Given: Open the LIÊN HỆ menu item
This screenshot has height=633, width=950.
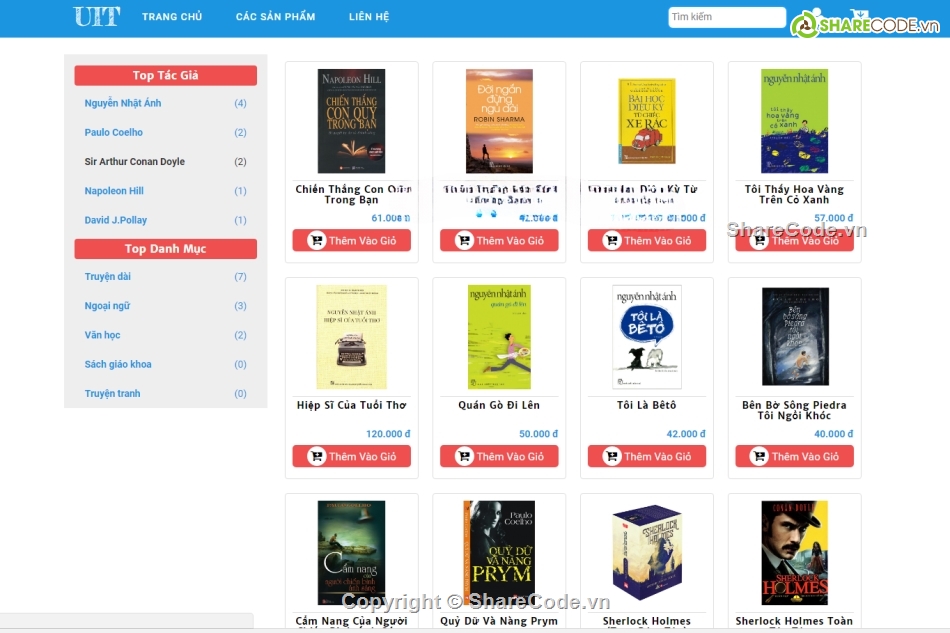Looking at the screenshot, I should pyautogui.click(x=369, y=17).
